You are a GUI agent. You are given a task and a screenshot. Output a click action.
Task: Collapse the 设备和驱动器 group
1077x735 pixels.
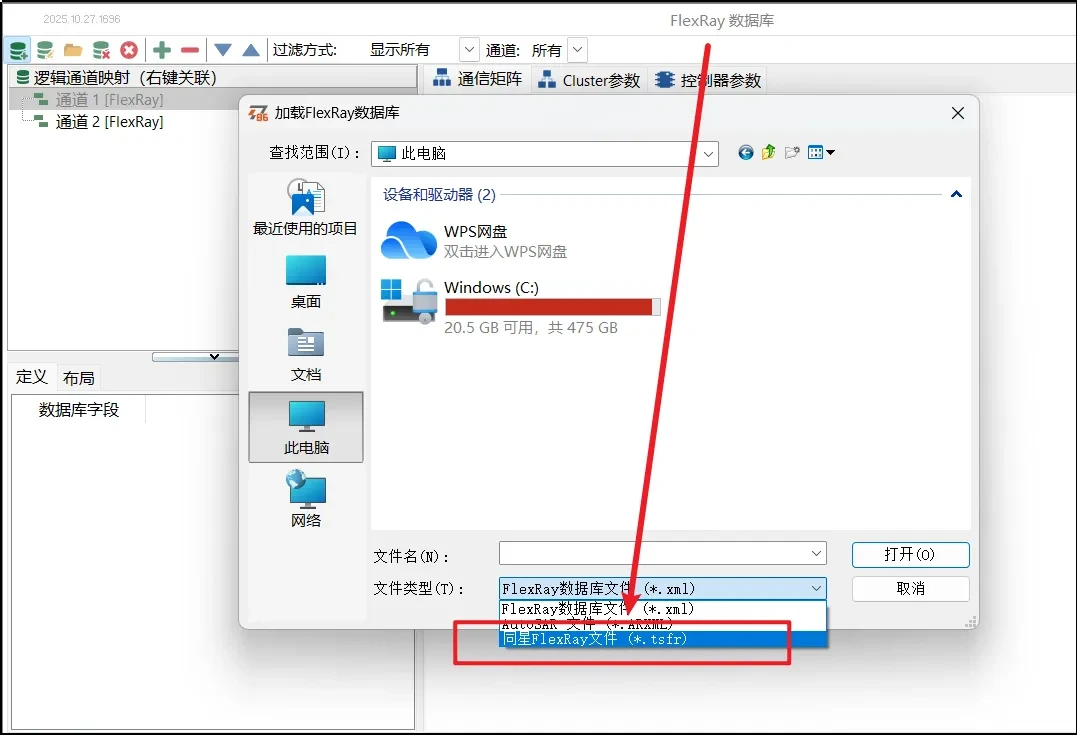(956, 195)
